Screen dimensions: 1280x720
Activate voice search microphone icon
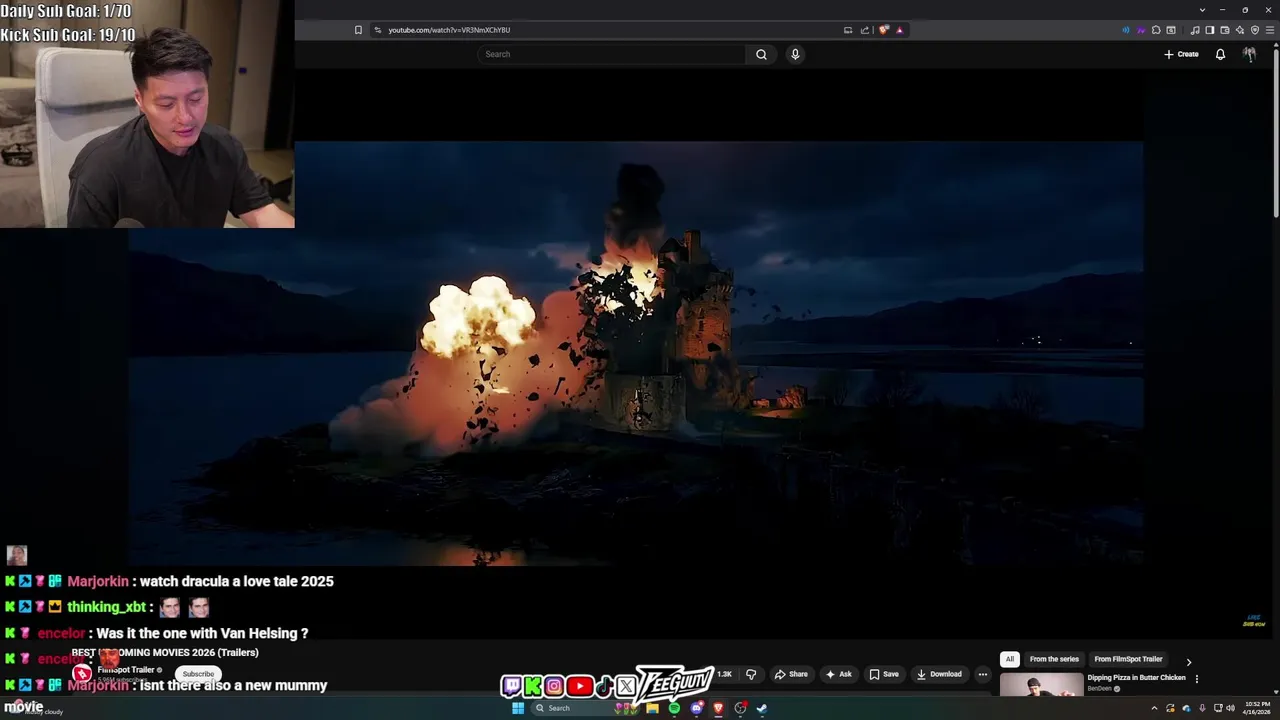[795, 54]
